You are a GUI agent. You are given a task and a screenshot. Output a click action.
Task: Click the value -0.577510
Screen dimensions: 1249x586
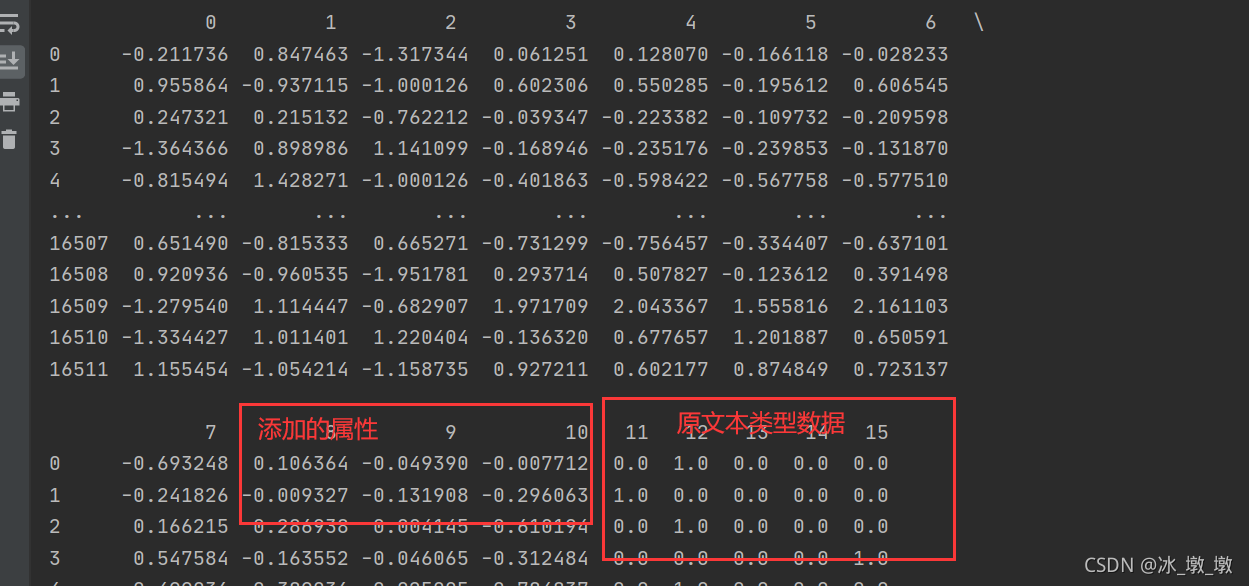point(895,180)
